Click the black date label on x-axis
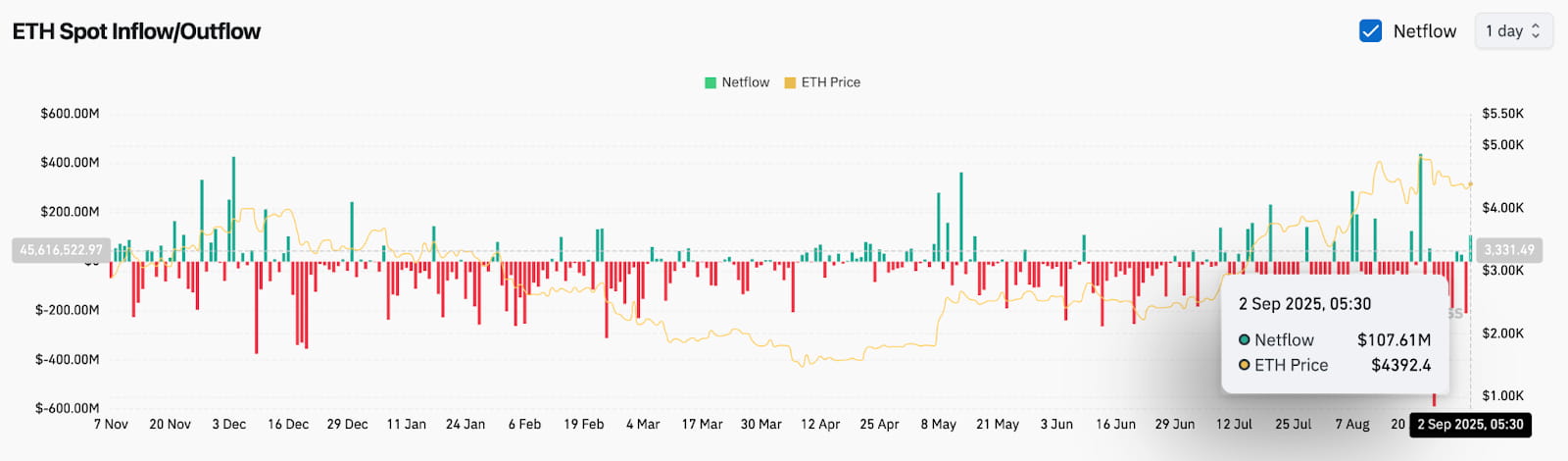The width and height of the screenshot is (1568, 461). pos(1470,425)
